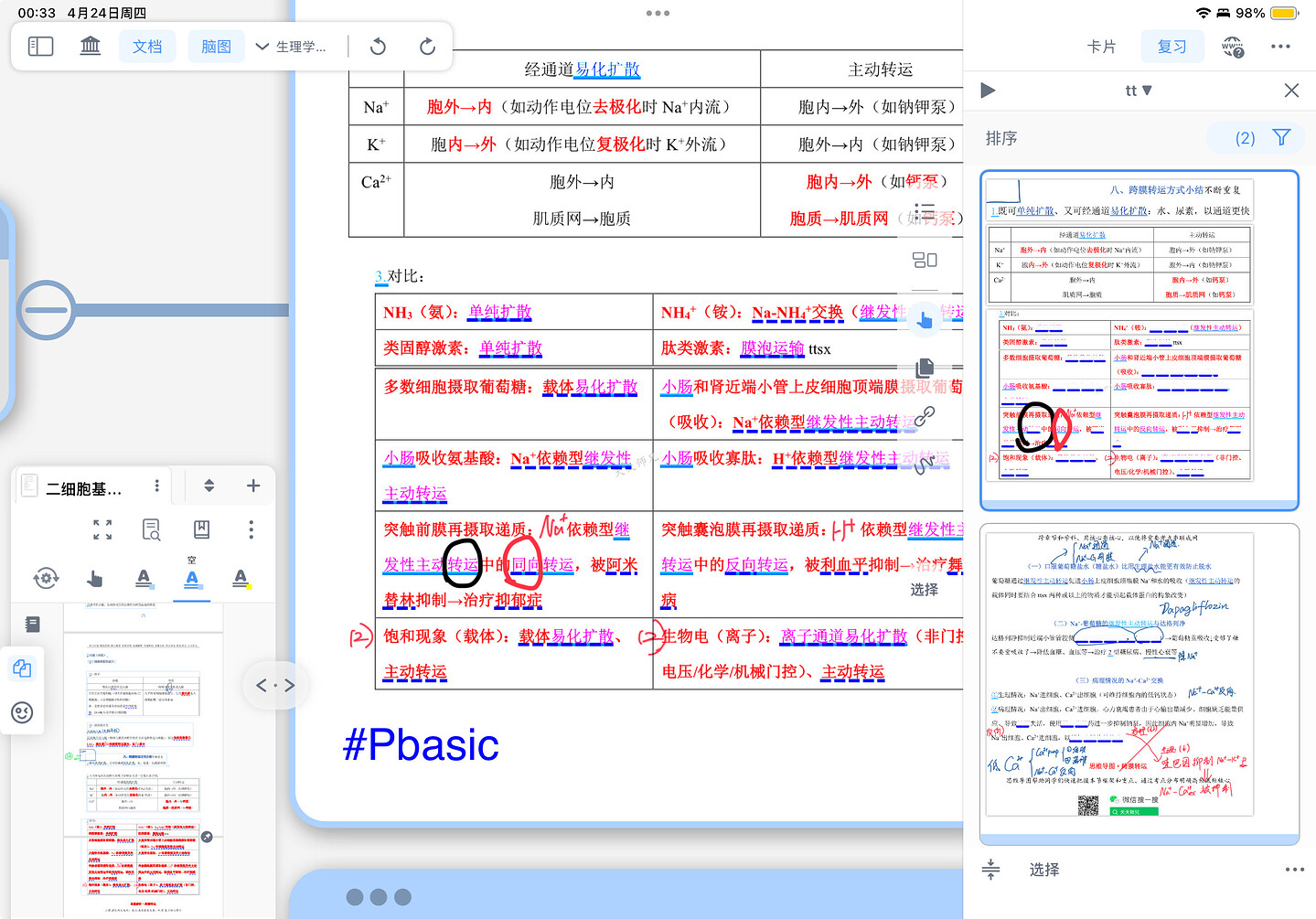The image size is (1316, 919).
Task: Click the panel resize arrows handle
Action: pyautogui.click(x=275, y=685)
